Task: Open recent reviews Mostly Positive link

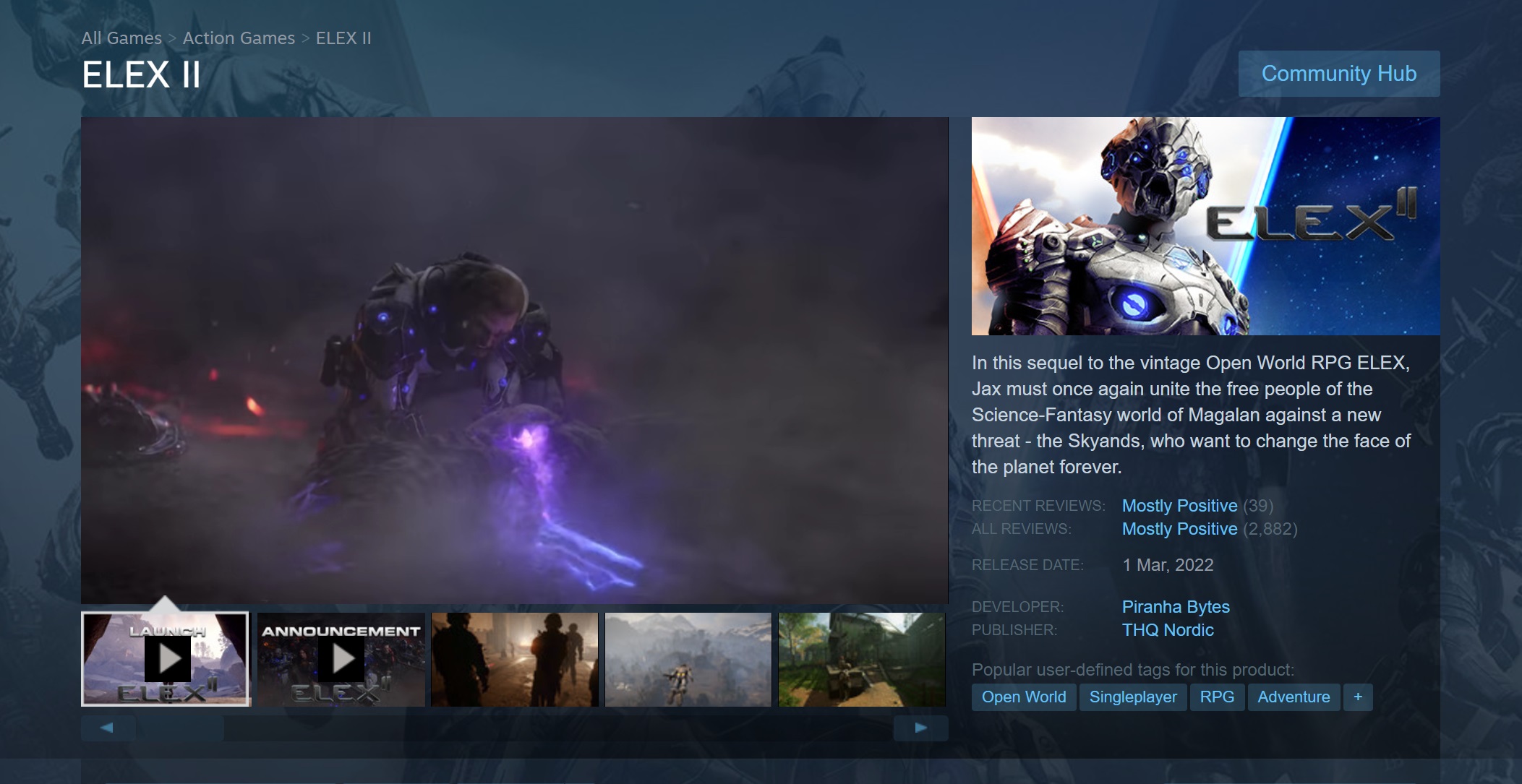Action: tap(1179, 506)
